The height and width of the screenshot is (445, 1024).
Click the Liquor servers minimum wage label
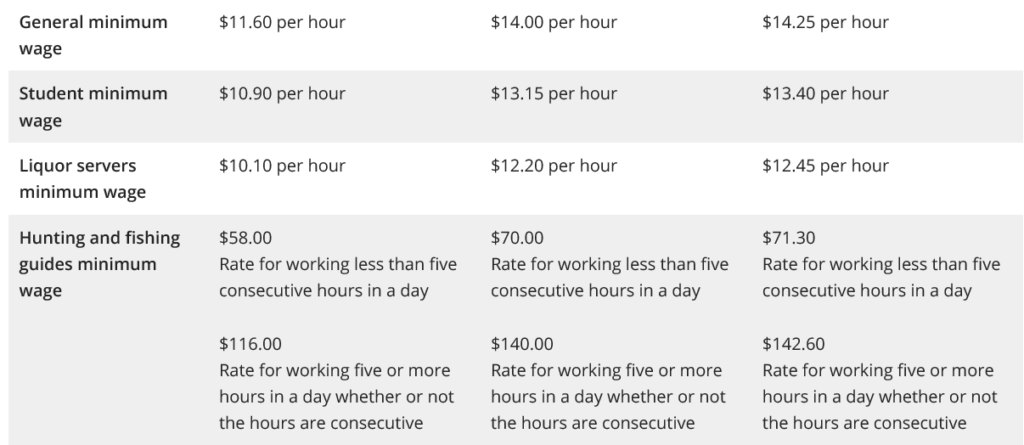pos(82,178)
